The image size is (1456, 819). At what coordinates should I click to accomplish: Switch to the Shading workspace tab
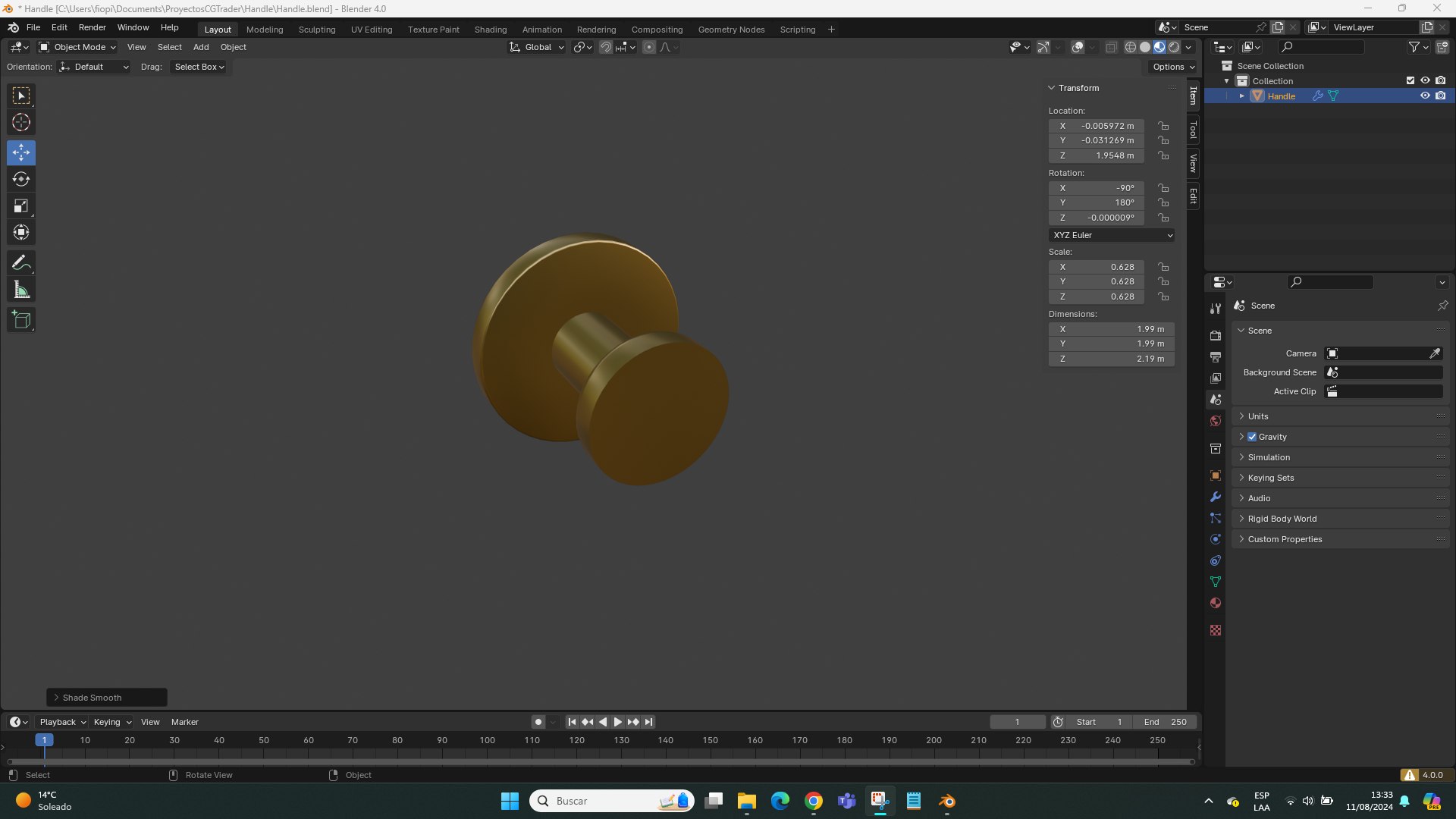pyautogui.click(x=490, y=30)
